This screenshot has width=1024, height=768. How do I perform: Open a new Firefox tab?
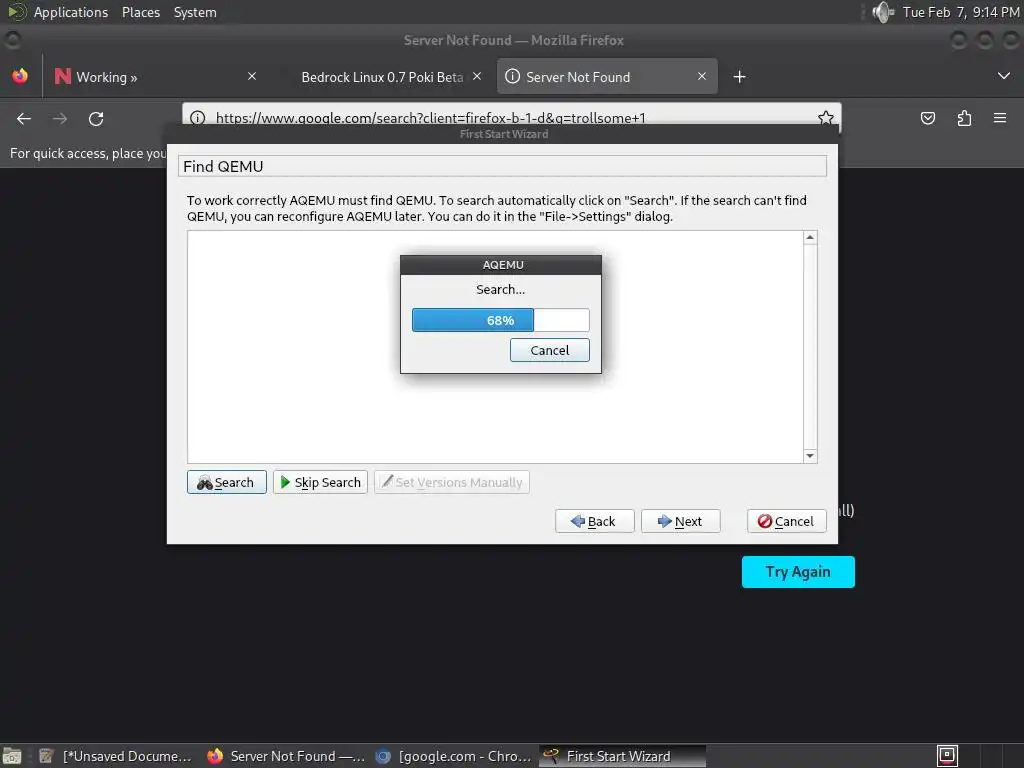739,77
